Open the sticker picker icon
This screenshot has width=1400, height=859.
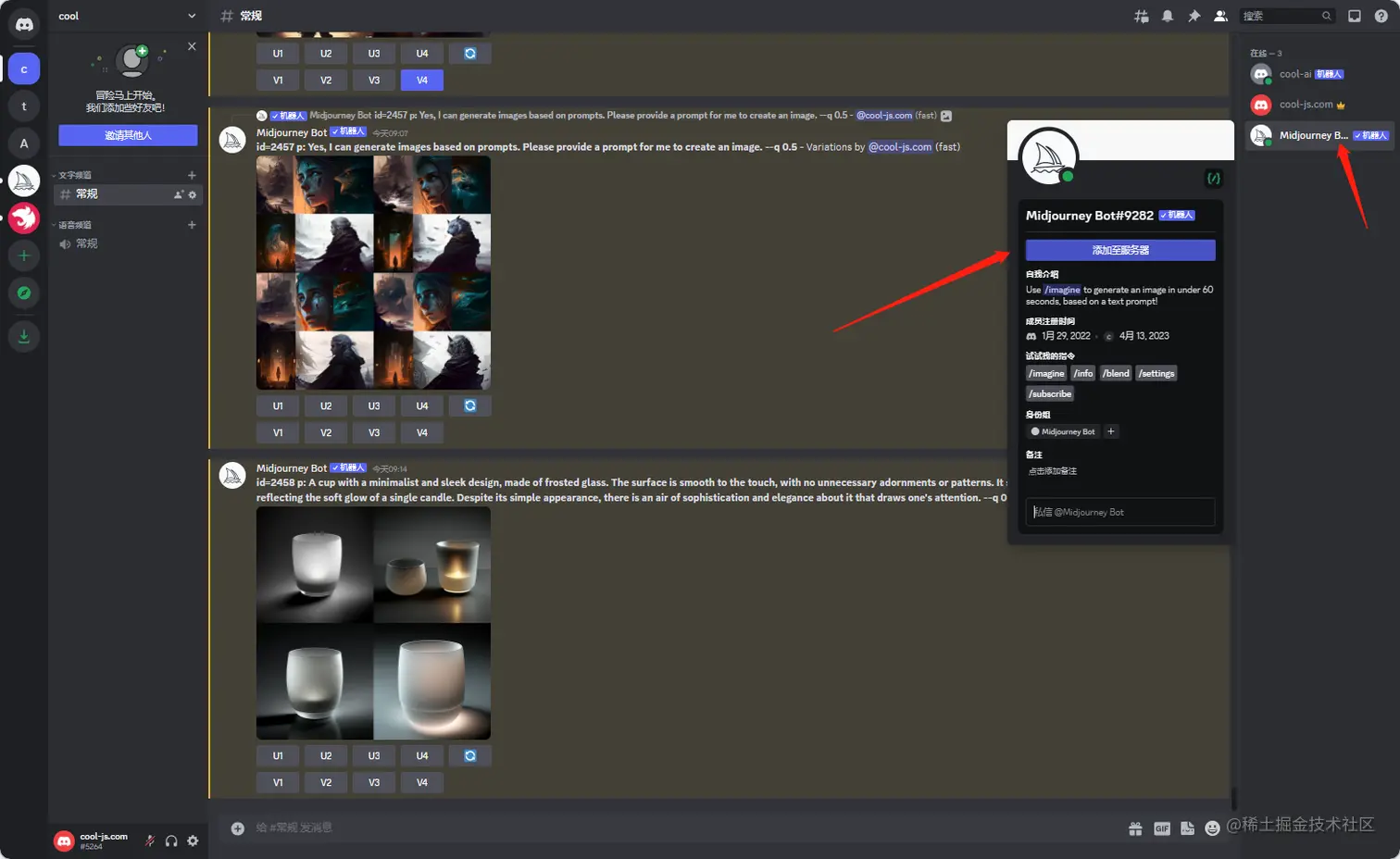1188,828
